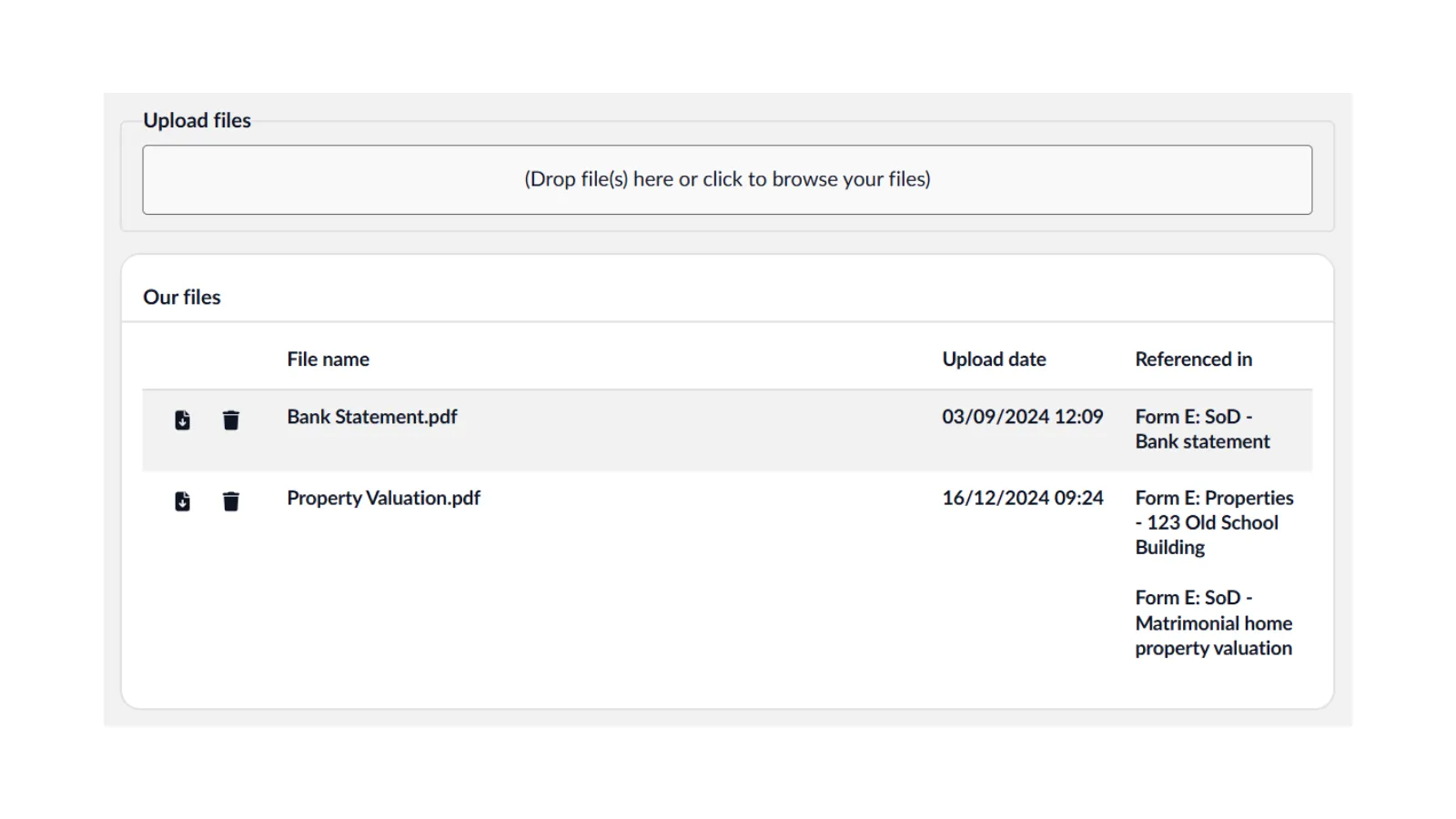Open the Bank Statement.pdf file name
This screenshot has width=1456, height=819.
(x=372, y=417)
